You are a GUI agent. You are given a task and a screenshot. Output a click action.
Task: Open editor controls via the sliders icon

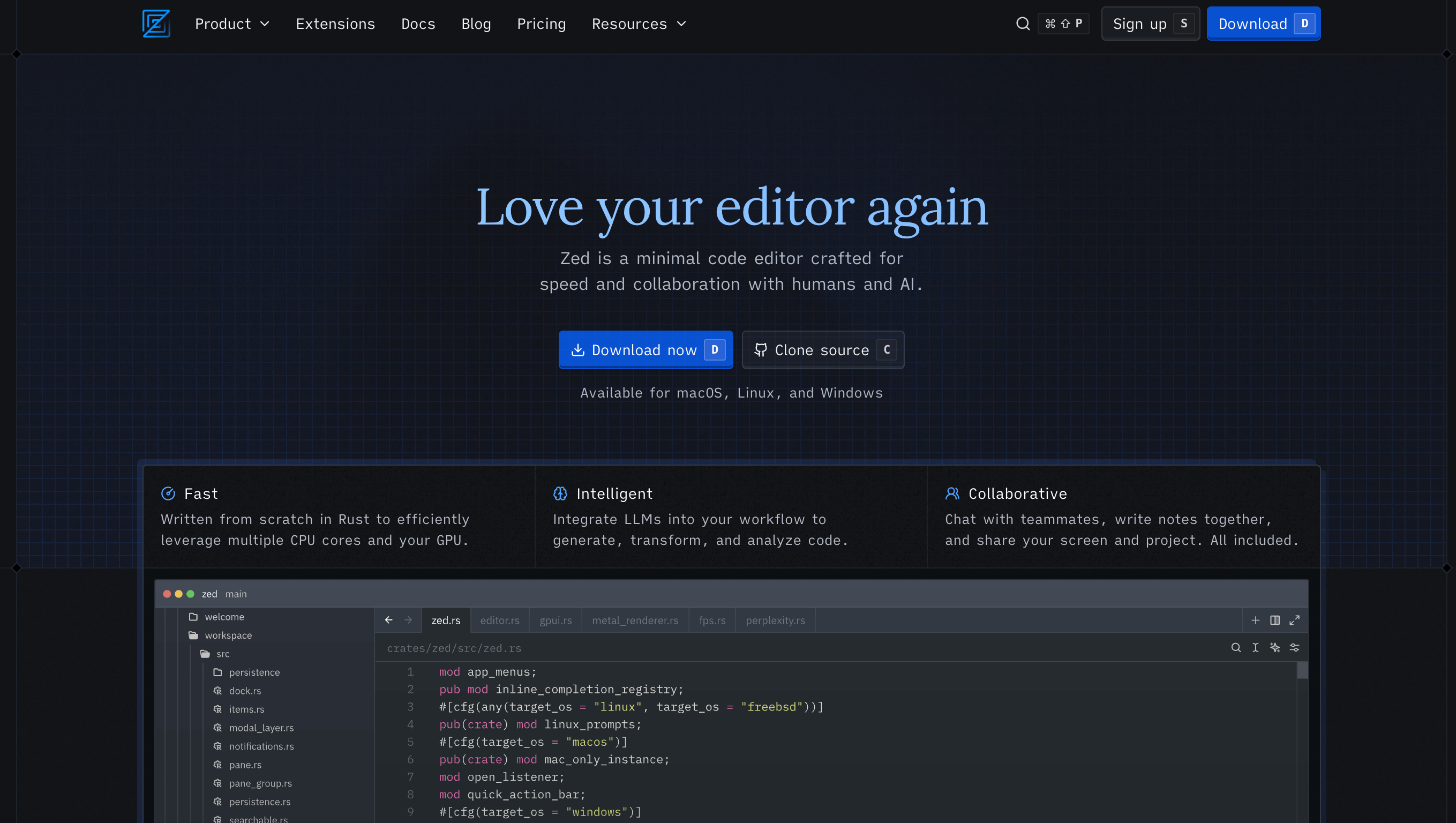tap(1295, 648)
